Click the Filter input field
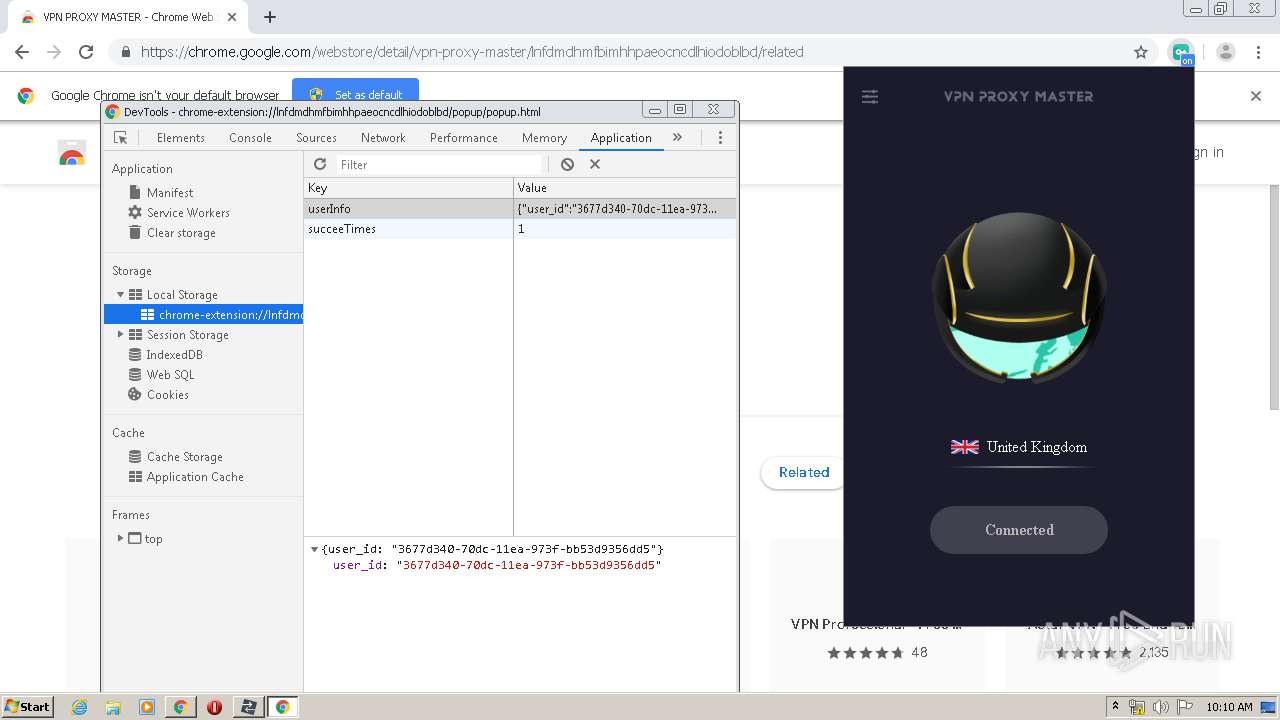1280x720 pixels. [440, 164]
